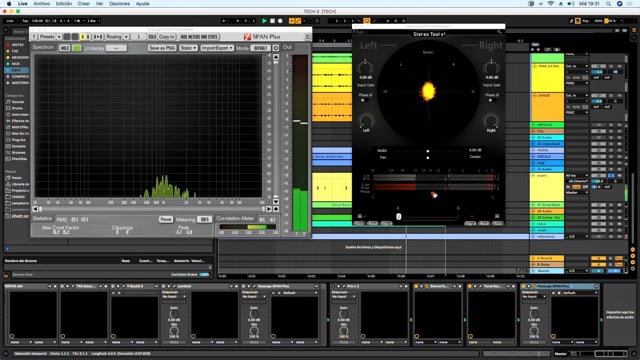Click the SPAN spectrum scroll-right arrow
The width and height of the screenshot is (640, 360).
point(269,209)
